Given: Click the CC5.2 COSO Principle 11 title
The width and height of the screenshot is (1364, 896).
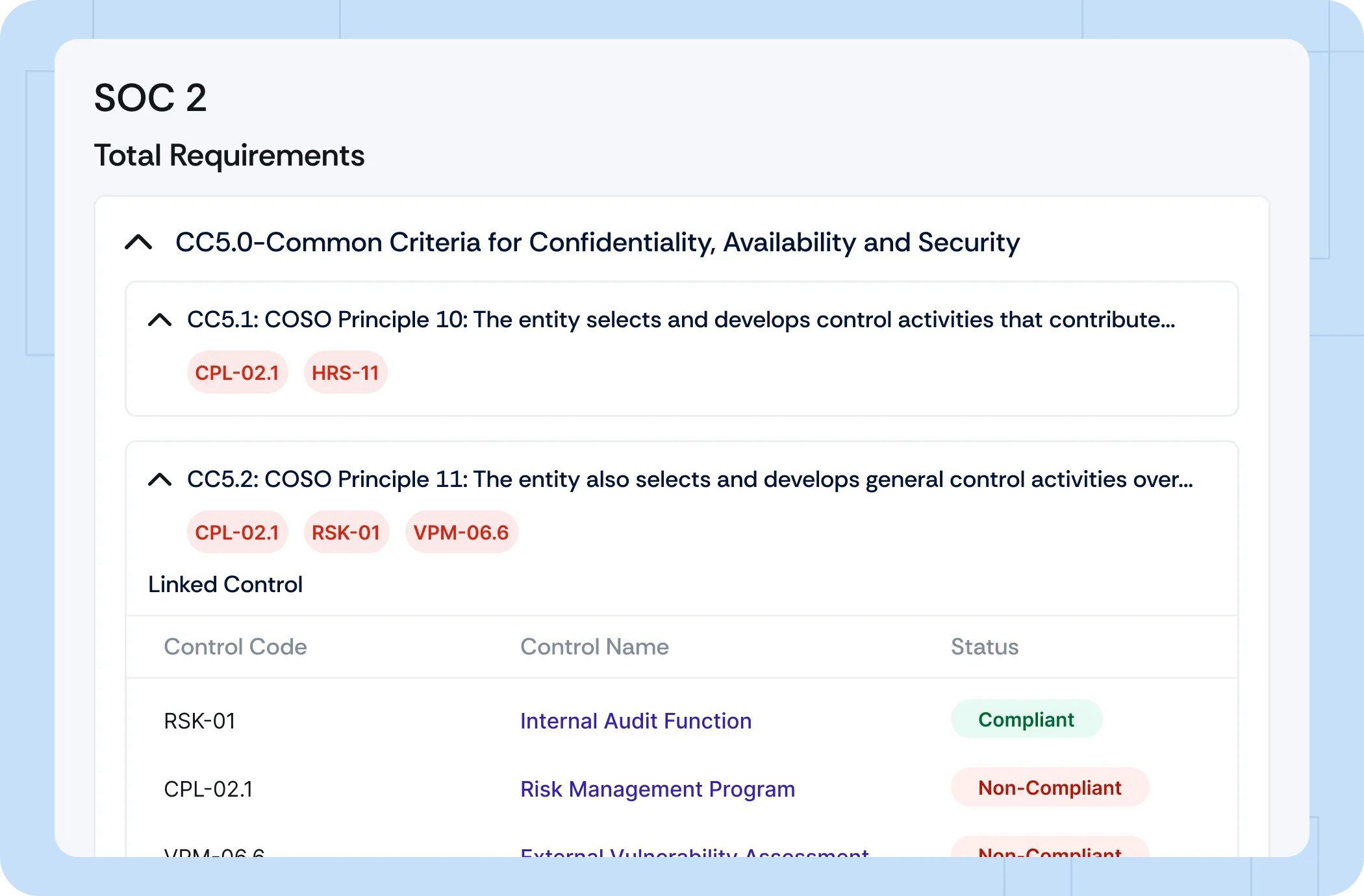Looking at the screenshot, I should click(689, 479).
